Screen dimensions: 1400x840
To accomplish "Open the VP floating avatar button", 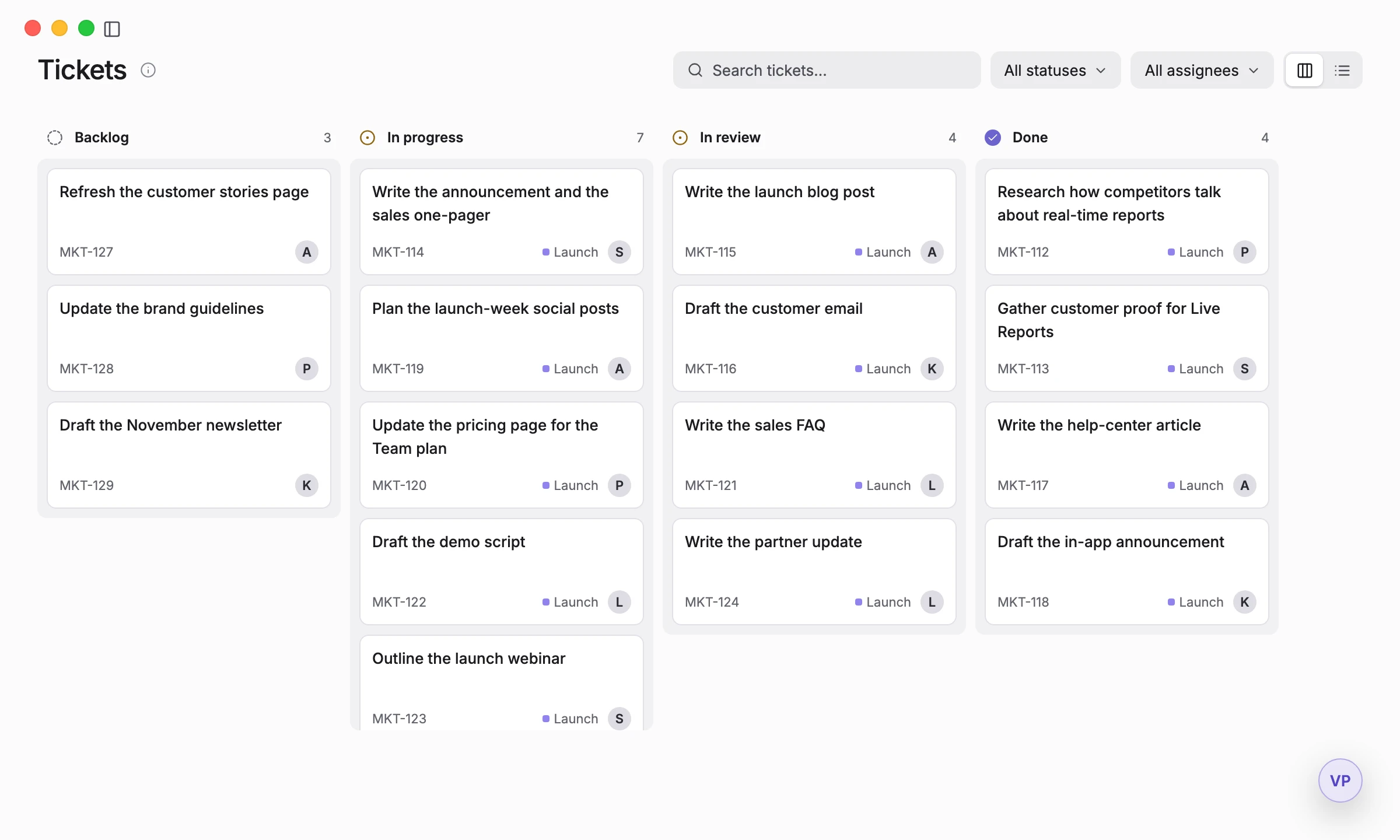I will coord(1340,780).
